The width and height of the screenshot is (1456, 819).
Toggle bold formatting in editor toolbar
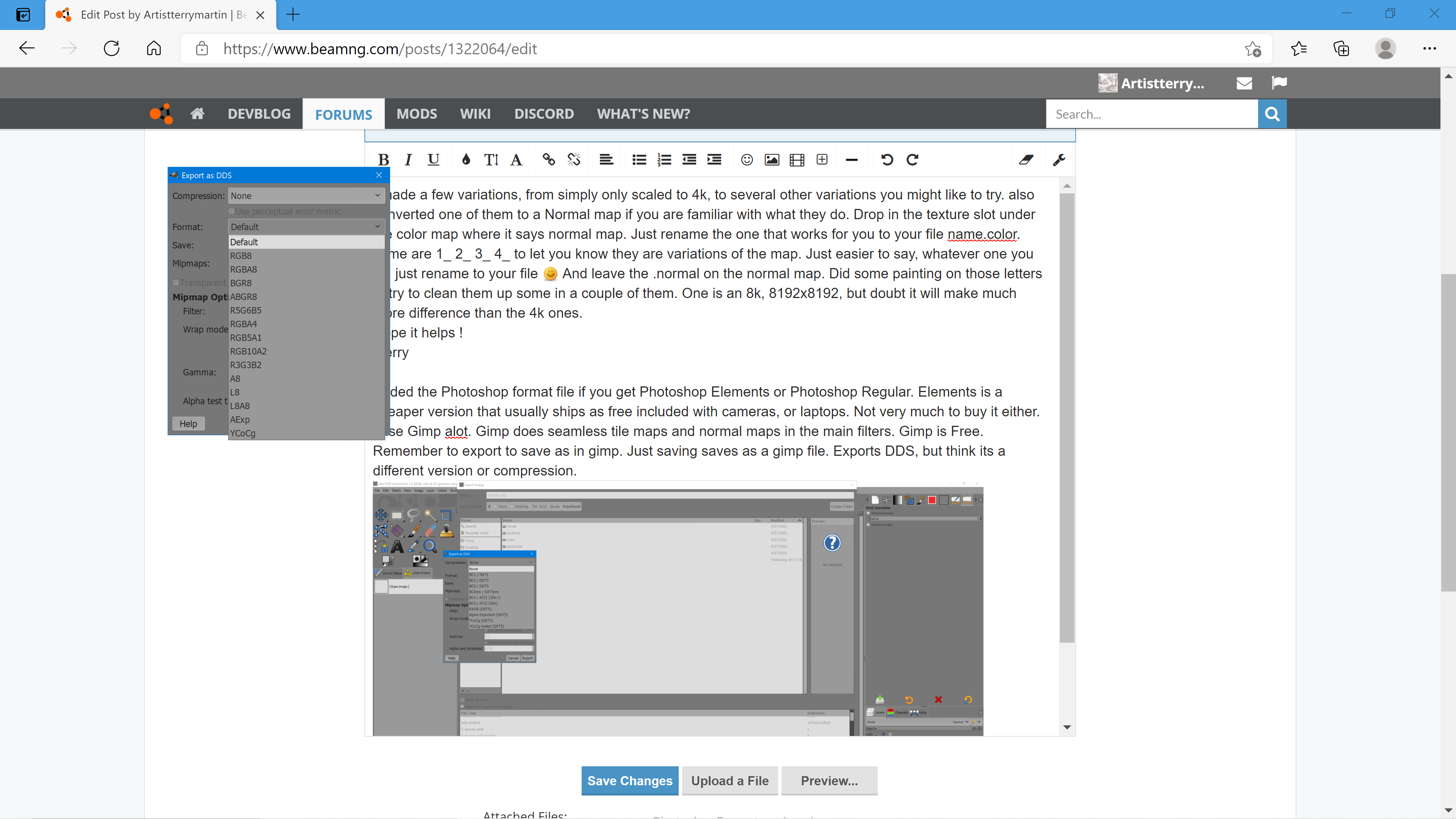[383, 160]
